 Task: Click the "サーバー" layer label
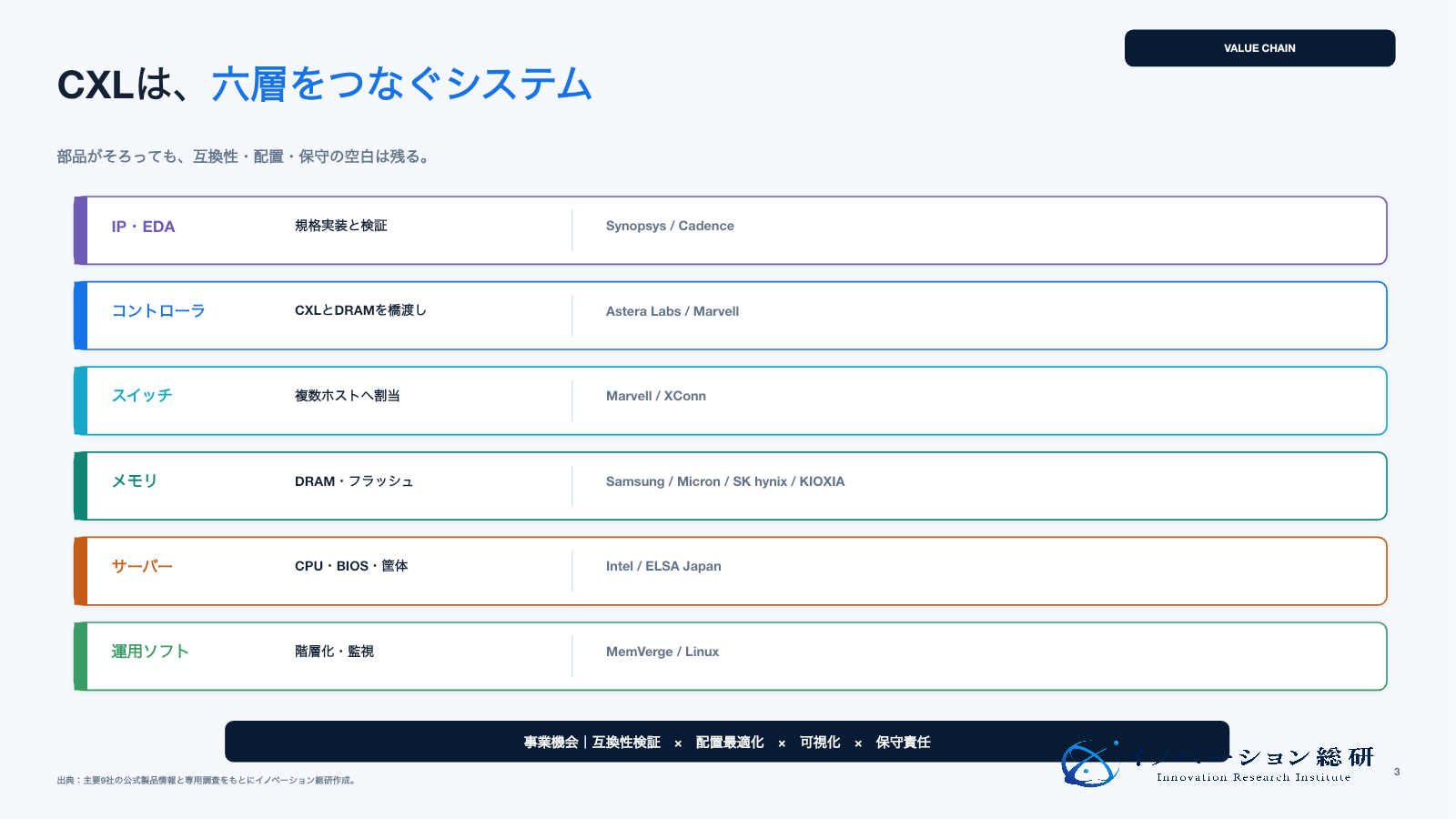pyautogui.click(x=142, y=566)
